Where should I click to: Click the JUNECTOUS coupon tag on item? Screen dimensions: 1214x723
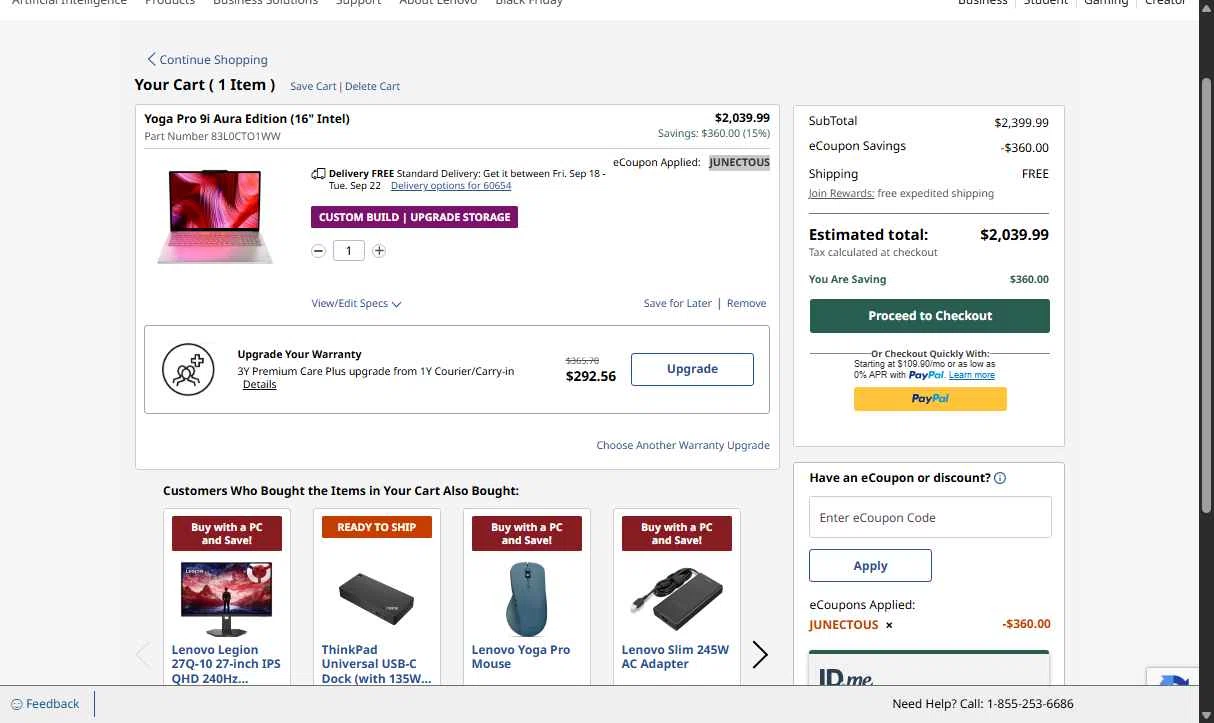click(x=739, y=163)
